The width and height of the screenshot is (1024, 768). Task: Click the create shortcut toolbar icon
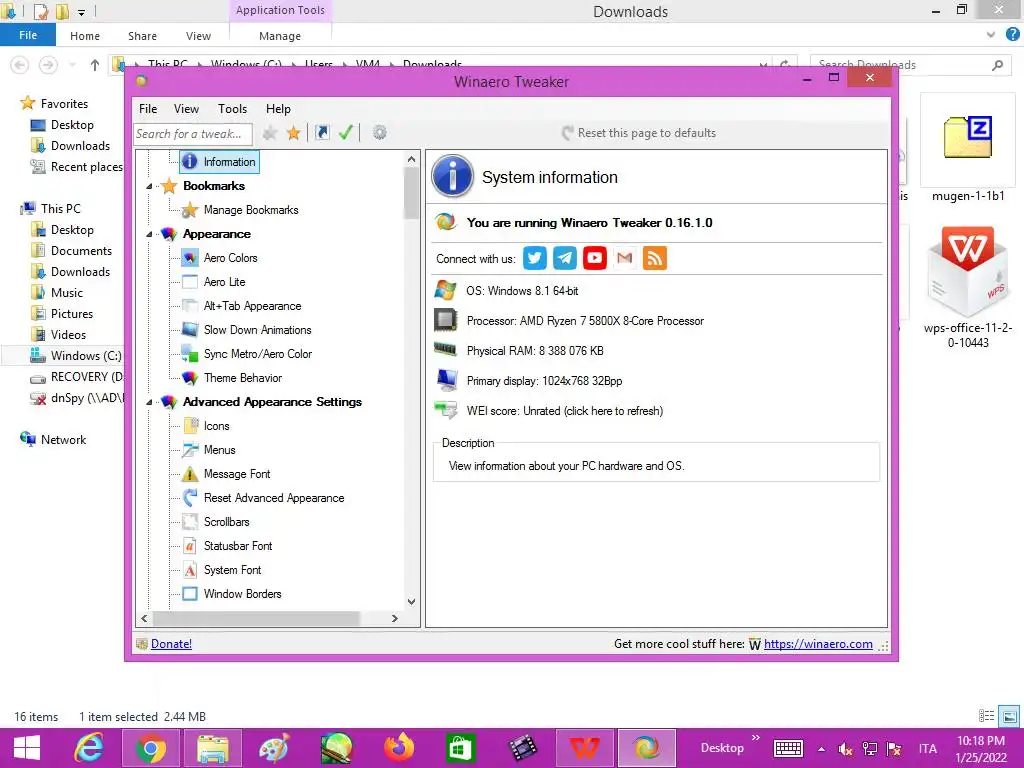tap(322, 133)
